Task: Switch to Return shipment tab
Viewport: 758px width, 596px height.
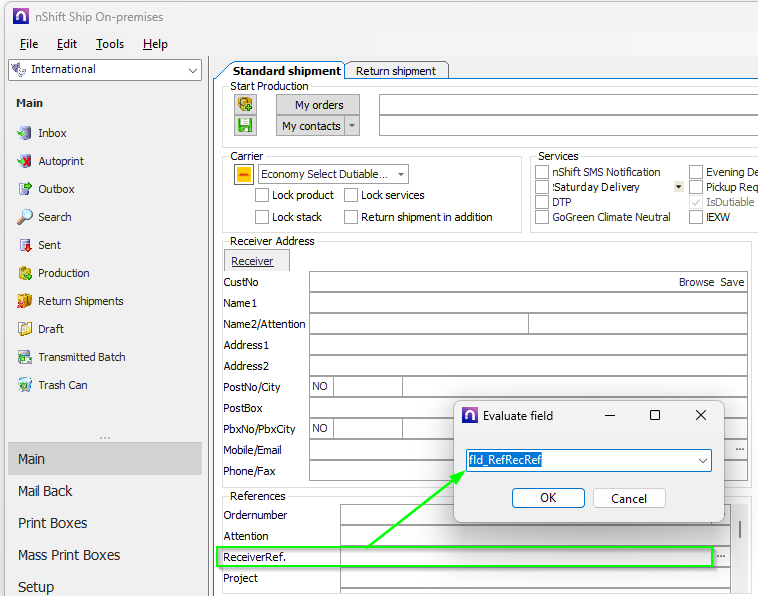Action: pos(396,71)
